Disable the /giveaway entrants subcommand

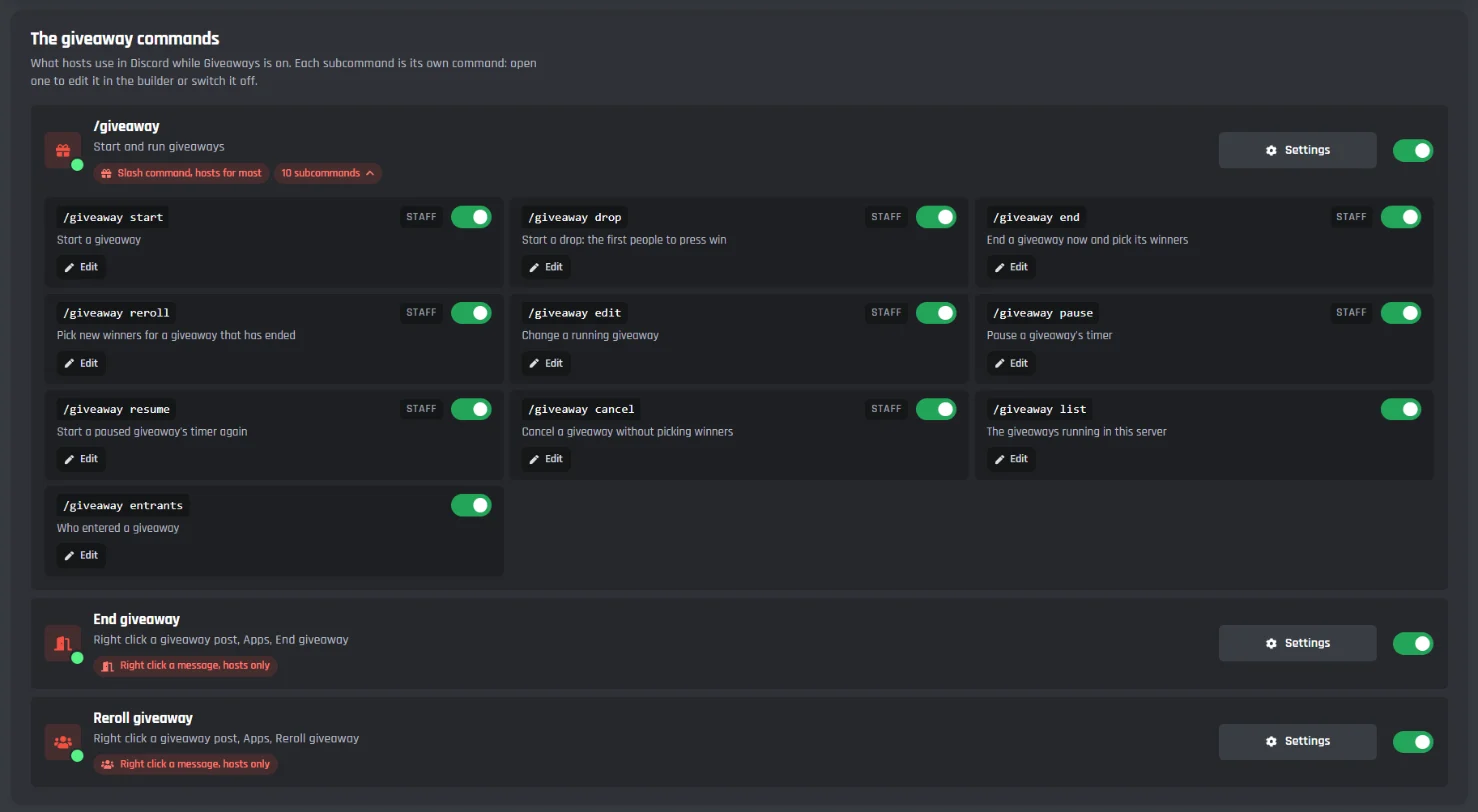[x=471, y=505]
